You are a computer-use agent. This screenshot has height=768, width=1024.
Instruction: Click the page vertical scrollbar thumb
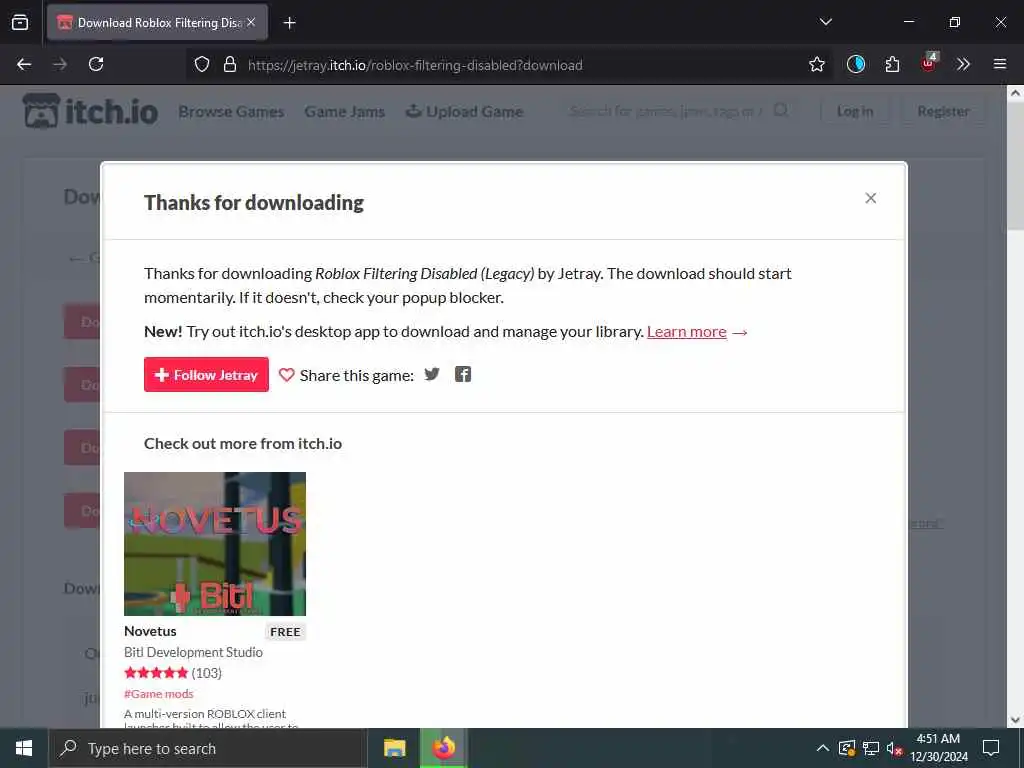point(1015,165)
